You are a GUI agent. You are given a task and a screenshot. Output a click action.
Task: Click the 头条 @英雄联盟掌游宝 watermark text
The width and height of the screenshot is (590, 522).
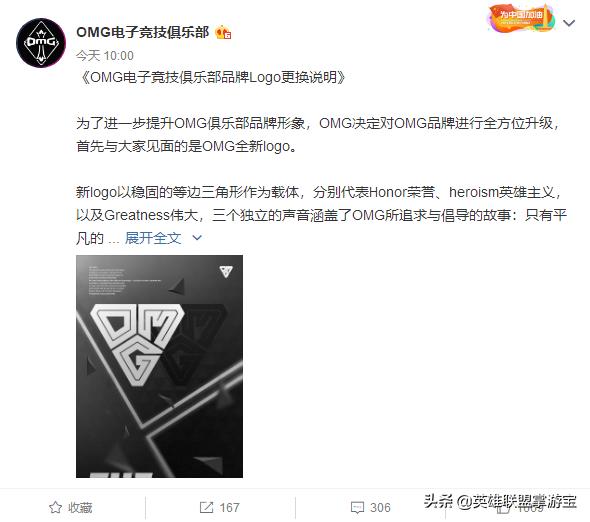(x=500, y=502)
